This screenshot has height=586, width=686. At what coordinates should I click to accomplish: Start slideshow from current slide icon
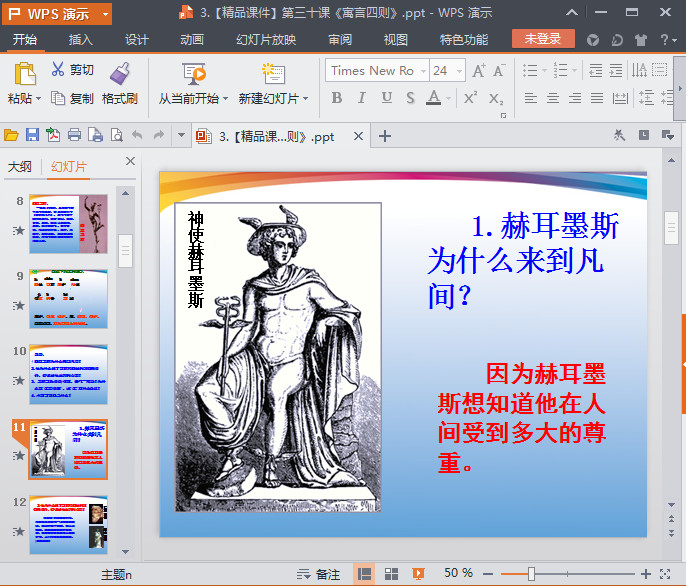click(194, 73)
